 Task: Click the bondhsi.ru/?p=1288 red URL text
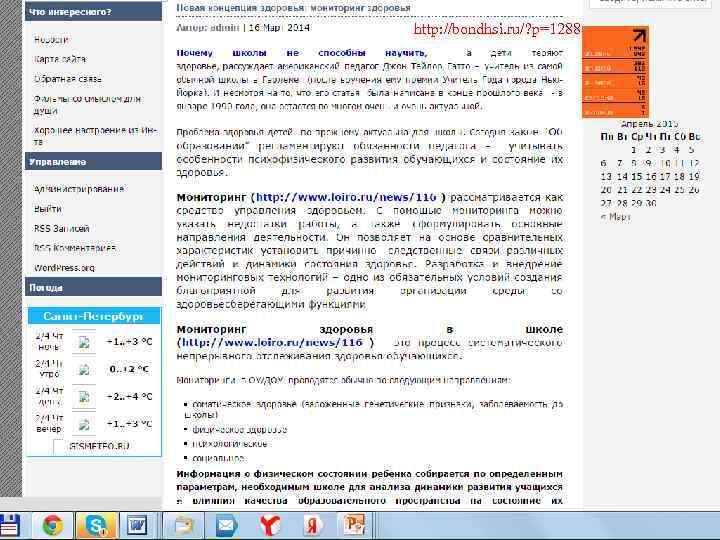coord(497,29)
